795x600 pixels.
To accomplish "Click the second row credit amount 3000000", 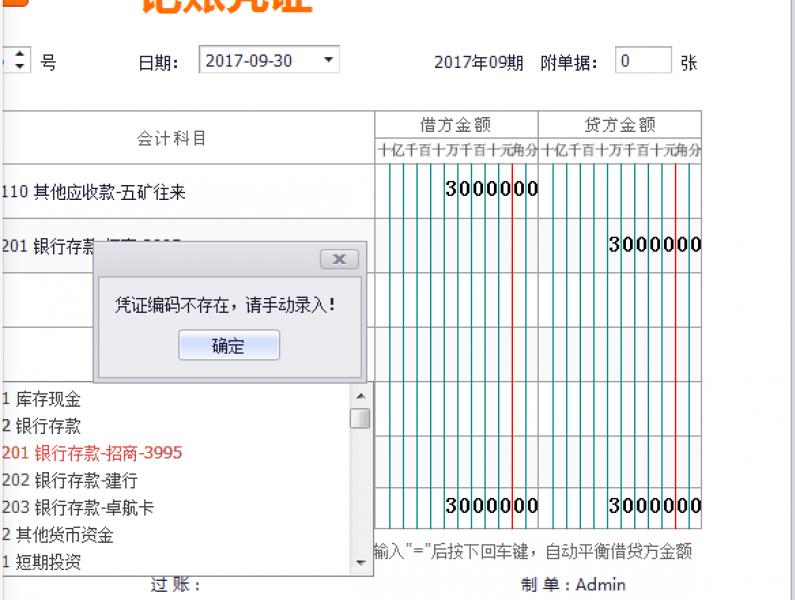I will [x=654, y=245].
